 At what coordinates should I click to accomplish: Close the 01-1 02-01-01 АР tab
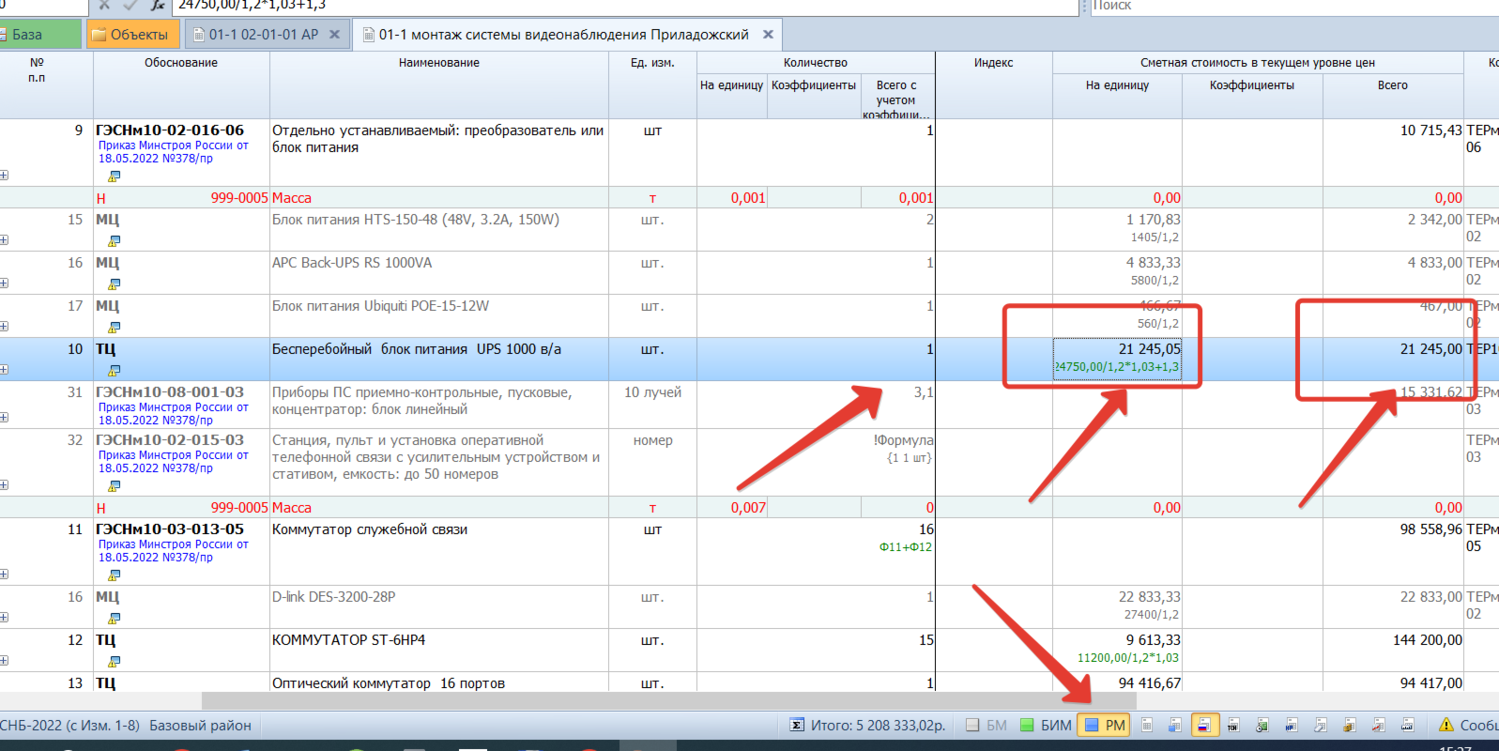[x=335, y=34]
